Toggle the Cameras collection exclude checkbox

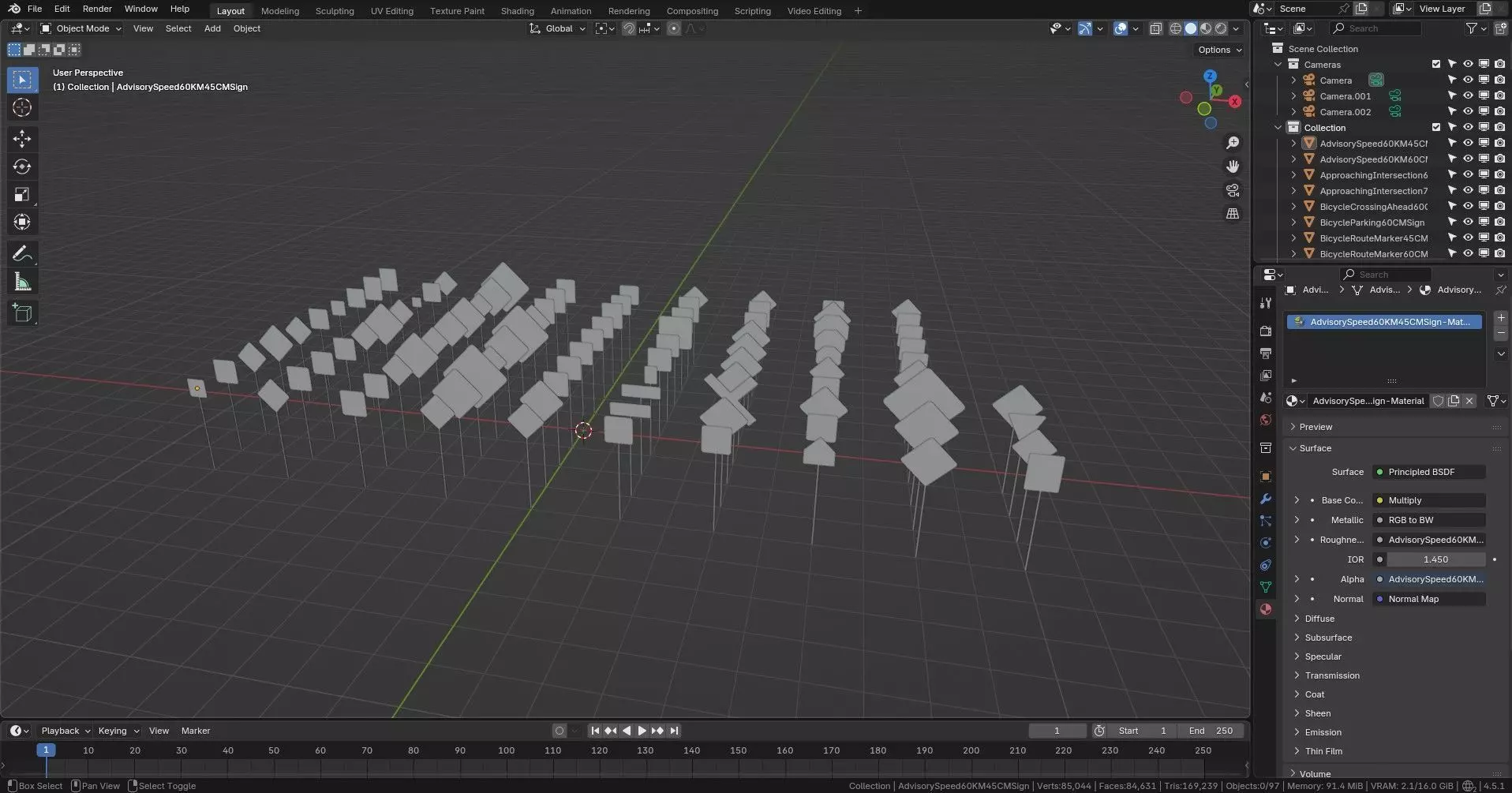click(1436, 65)
